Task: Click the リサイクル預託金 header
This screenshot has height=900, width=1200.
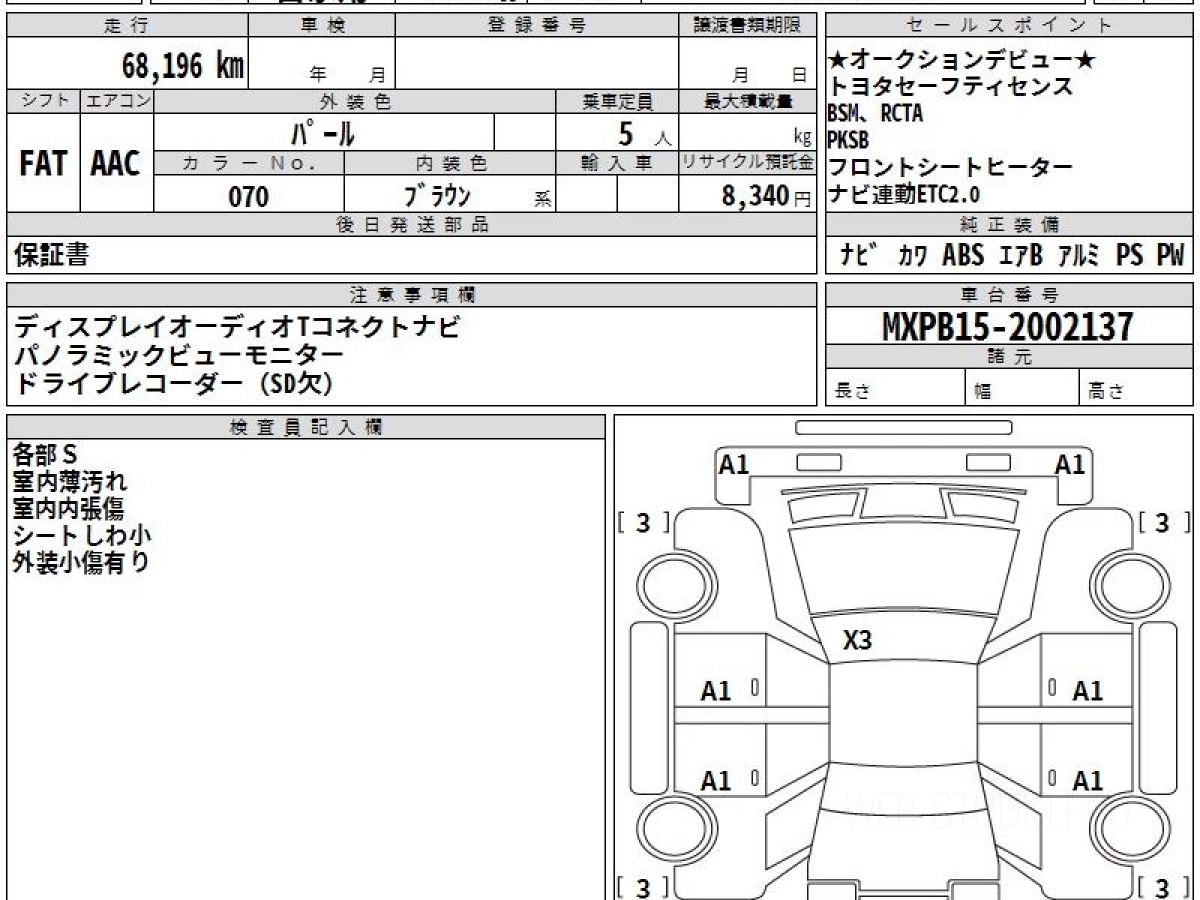Action: point(748,162)
